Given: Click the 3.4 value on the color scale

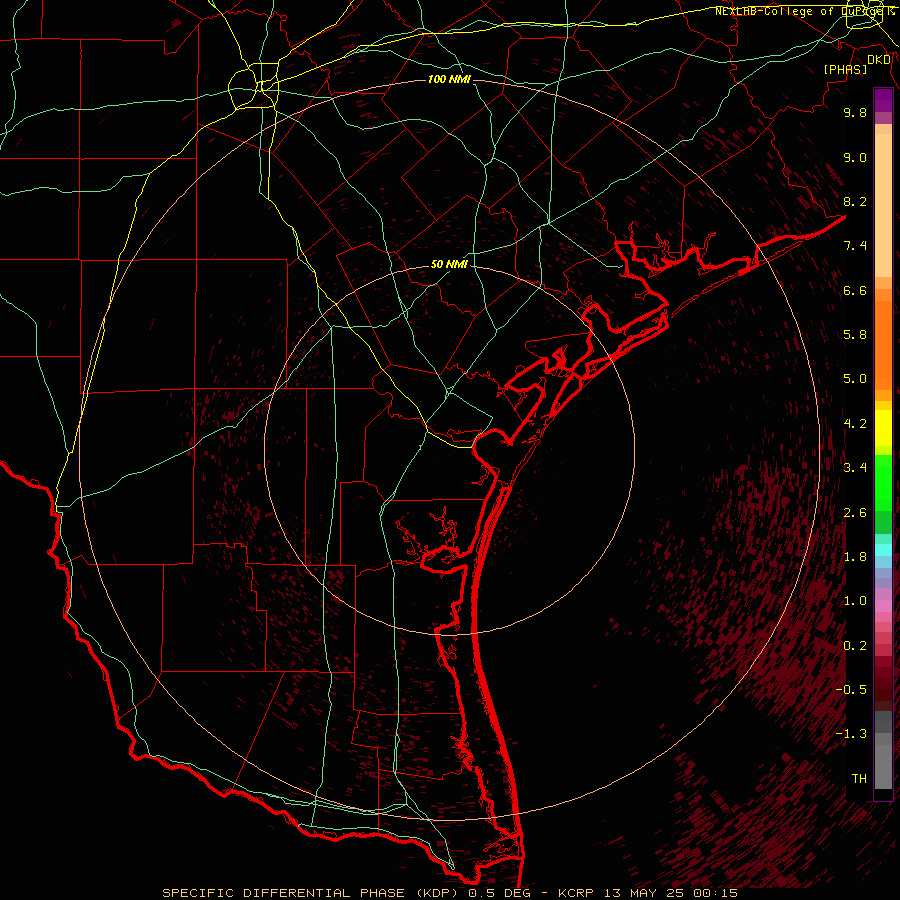Looking at the screenshot, I should coord(855,468).
